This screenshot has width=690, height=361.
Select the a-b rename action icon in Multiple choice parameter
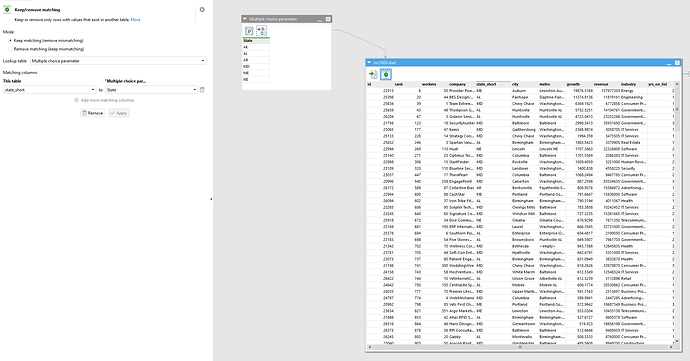261,31
